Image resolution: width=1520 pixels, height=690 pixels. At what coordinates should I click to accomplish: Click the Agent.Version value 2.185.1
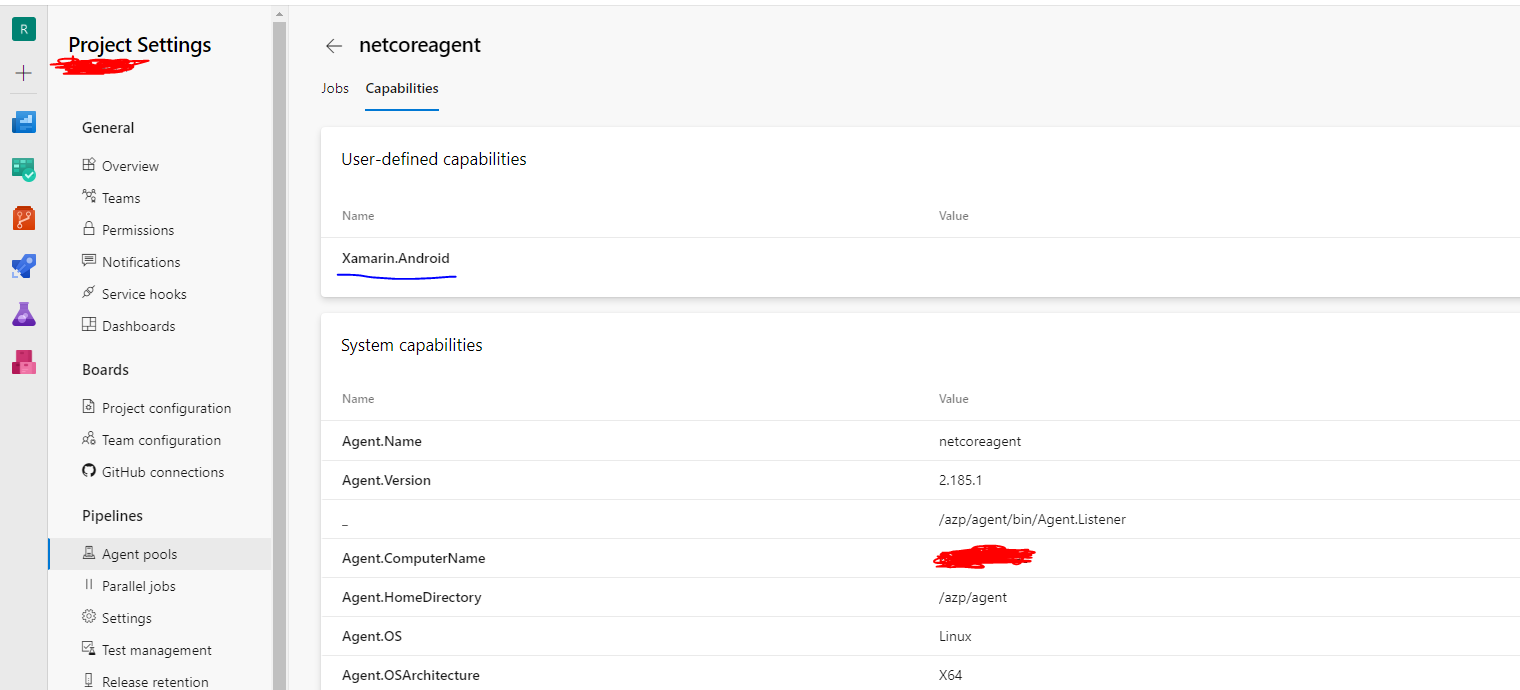pos(960,480)
